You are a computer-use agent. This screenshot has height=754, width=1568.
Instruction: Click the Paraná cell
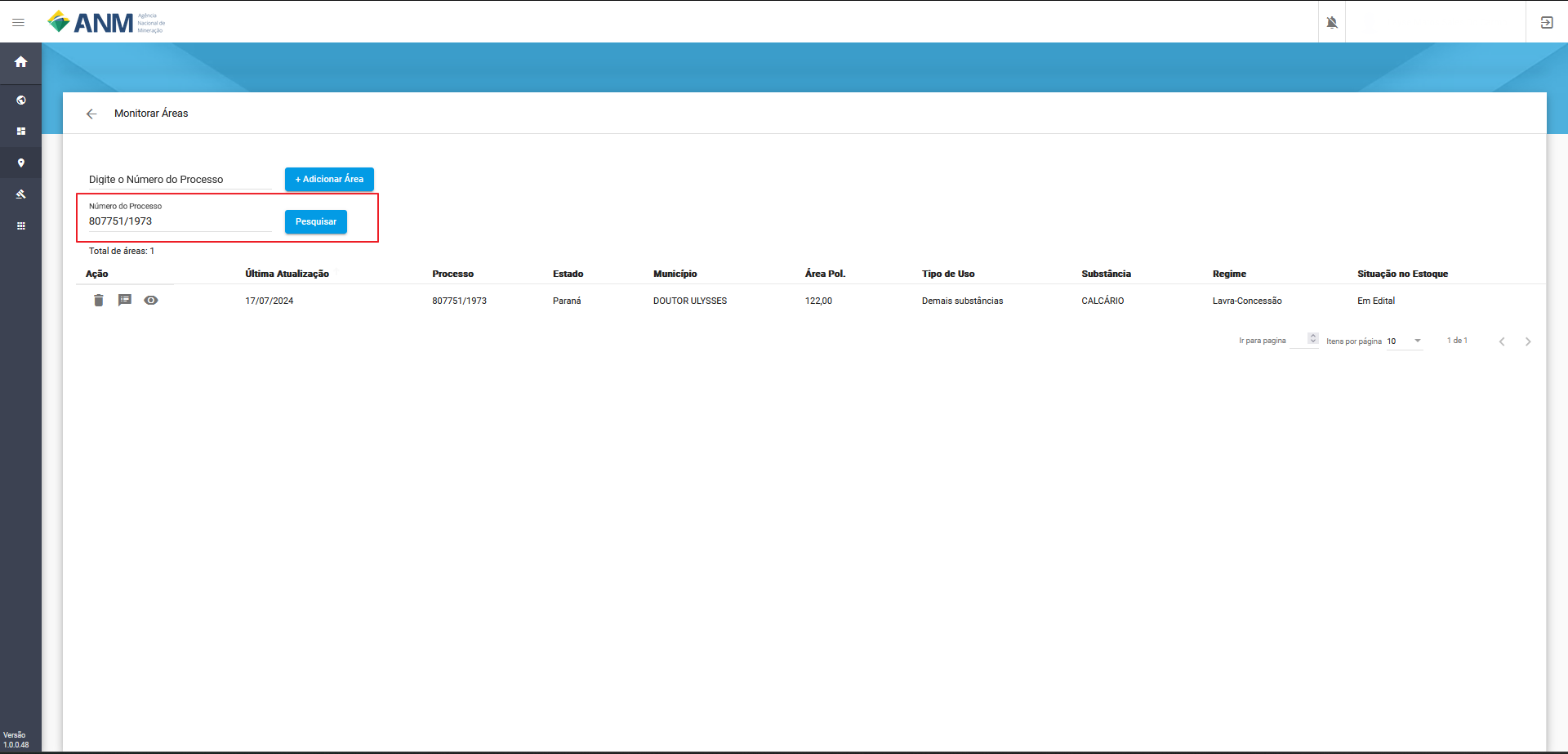[567, 301]
